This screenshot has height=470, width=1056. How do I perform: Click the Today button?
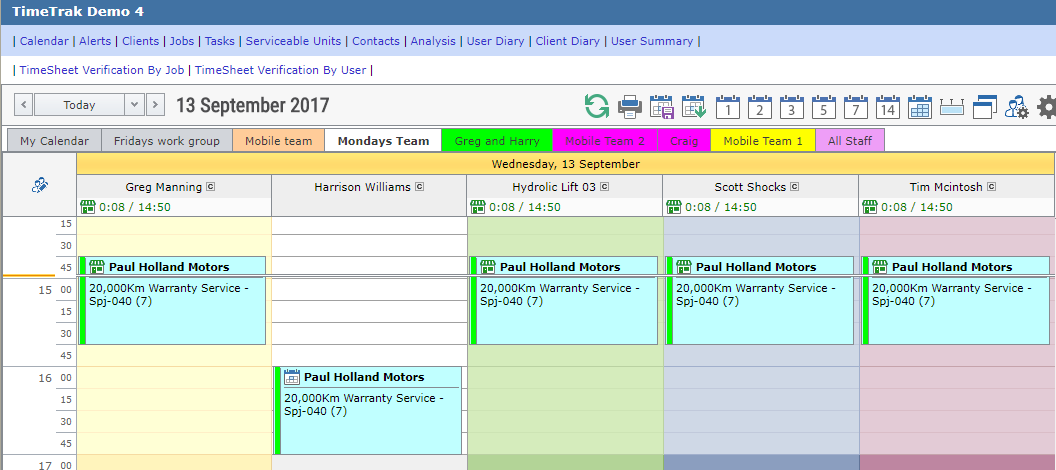coord(79,105)
